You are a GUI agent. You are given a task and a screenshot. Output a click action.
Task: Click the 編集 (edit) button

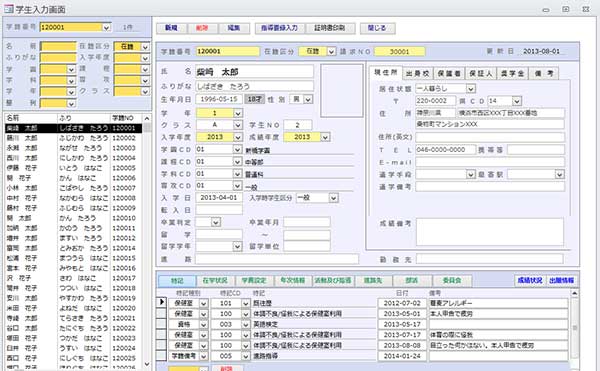click(x=233, y=28)
